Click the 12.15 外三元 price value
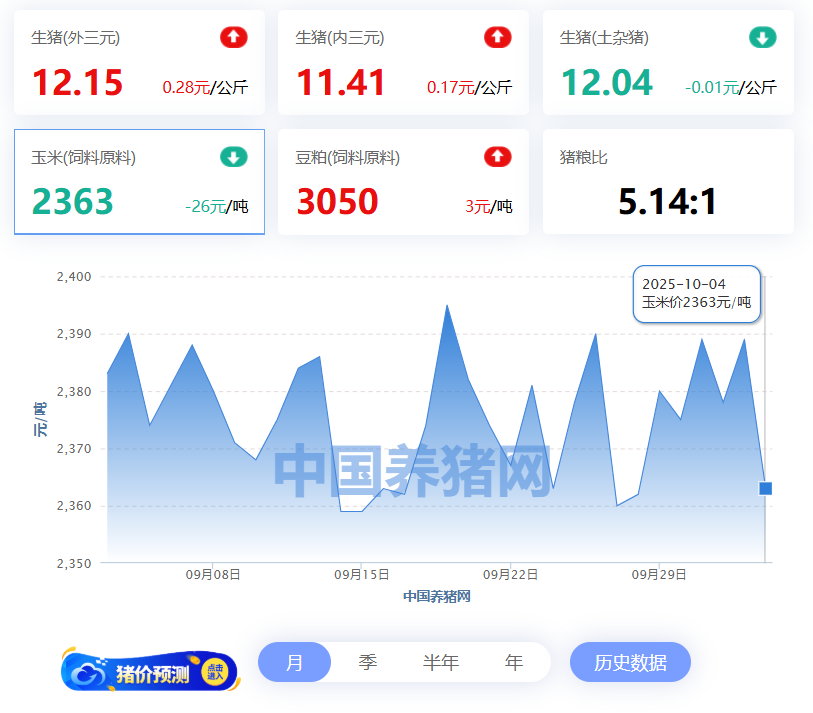Image resolution: width=813 pixels, height=713 pixels. pos(77,83)
